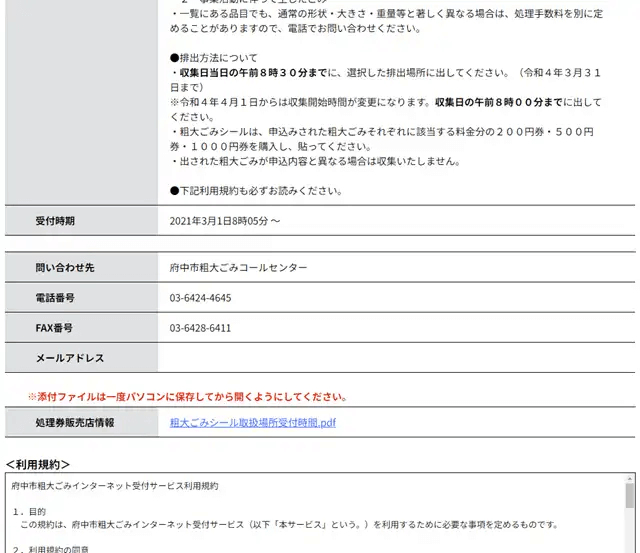Click the 電話番号 row label
The width and height of the screenshot is (640, 553).
pyautogui.click(x=55, y=298)
